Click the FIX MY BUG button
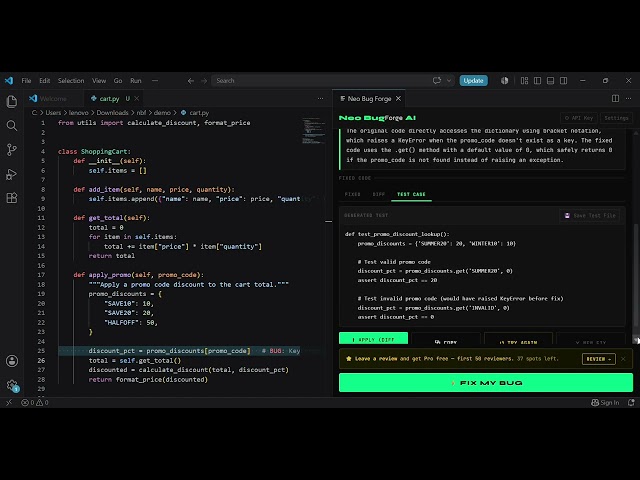640x480 pixels. pos(486,383)
